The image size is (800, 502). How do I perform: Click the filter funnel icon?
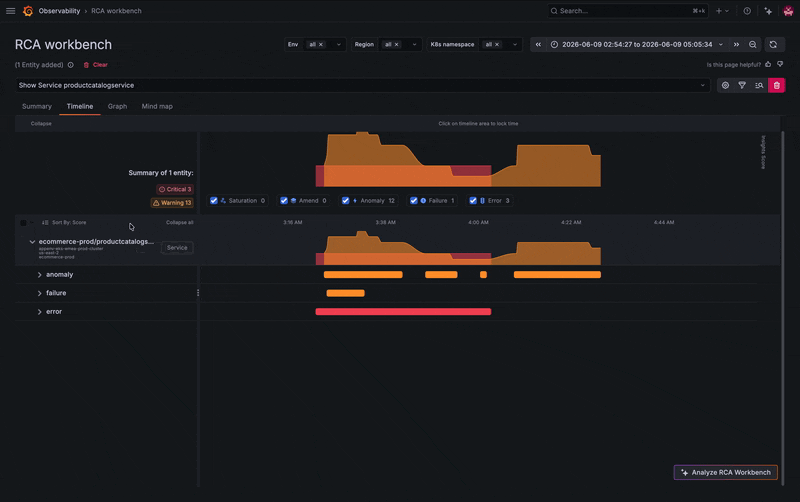tap(742, 85)
